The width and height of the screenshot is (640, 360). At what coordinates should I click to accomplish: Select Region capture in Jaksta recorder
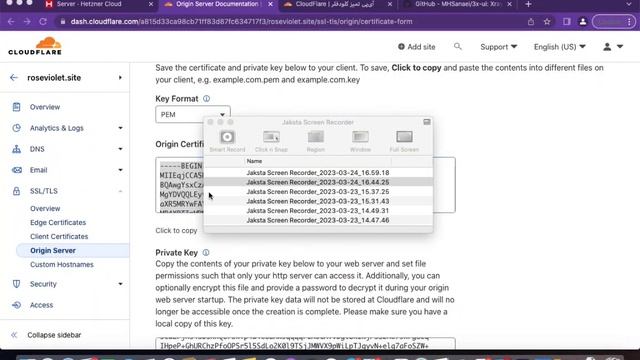tap(316, 141)
